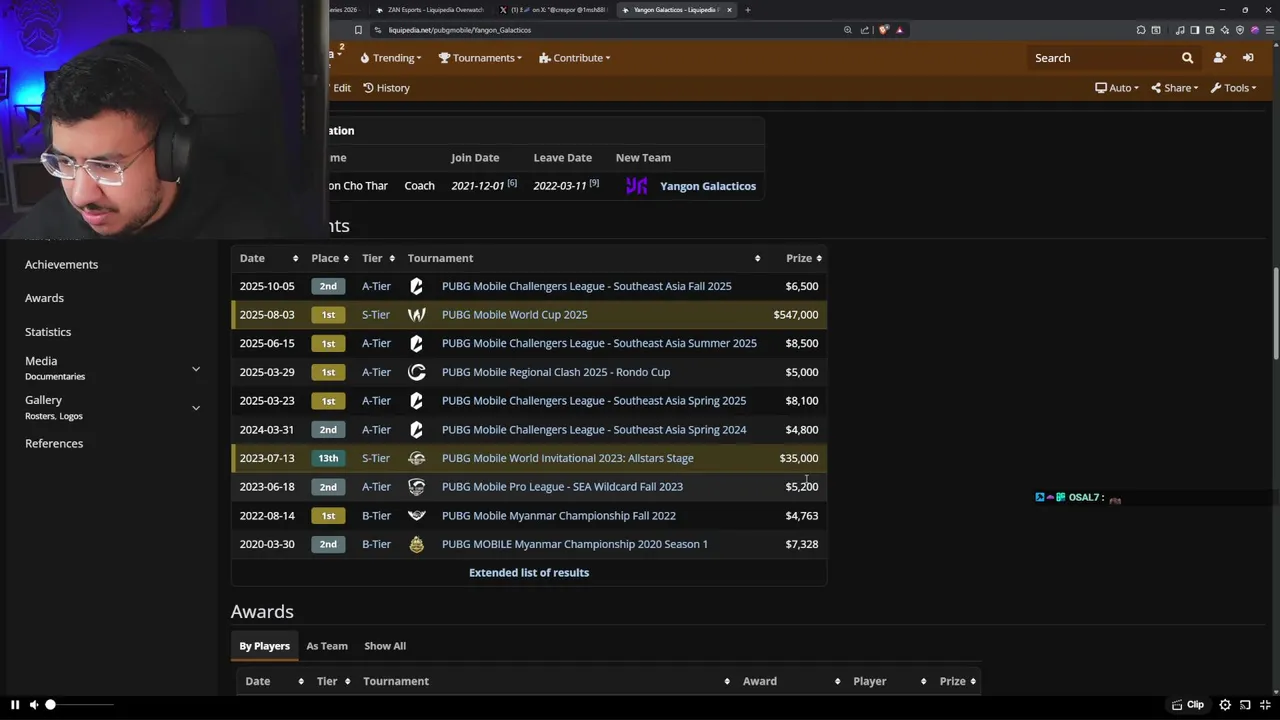Expand the Media sidebar section
Viewport: 1280px width, 720px height.
coord(196,369)
